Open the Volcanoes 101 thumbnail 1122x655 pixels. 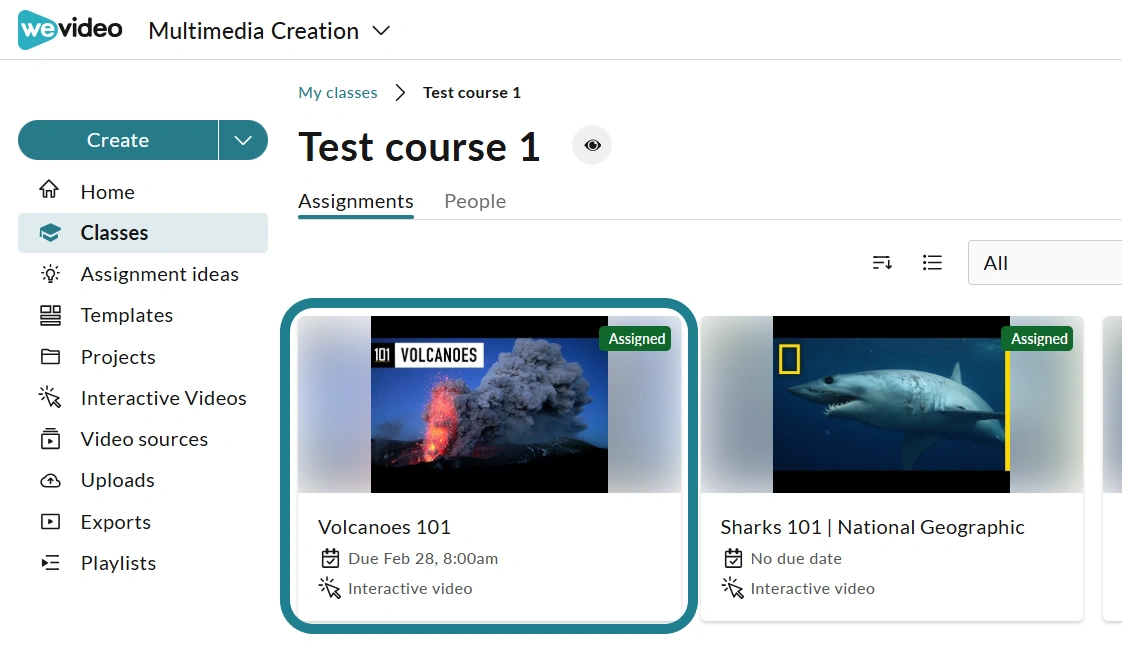coord(489,404)
